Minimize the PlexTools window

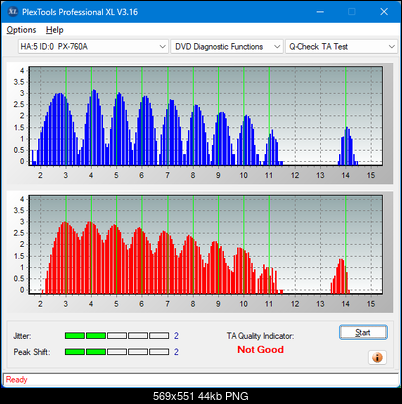point(320,12)
